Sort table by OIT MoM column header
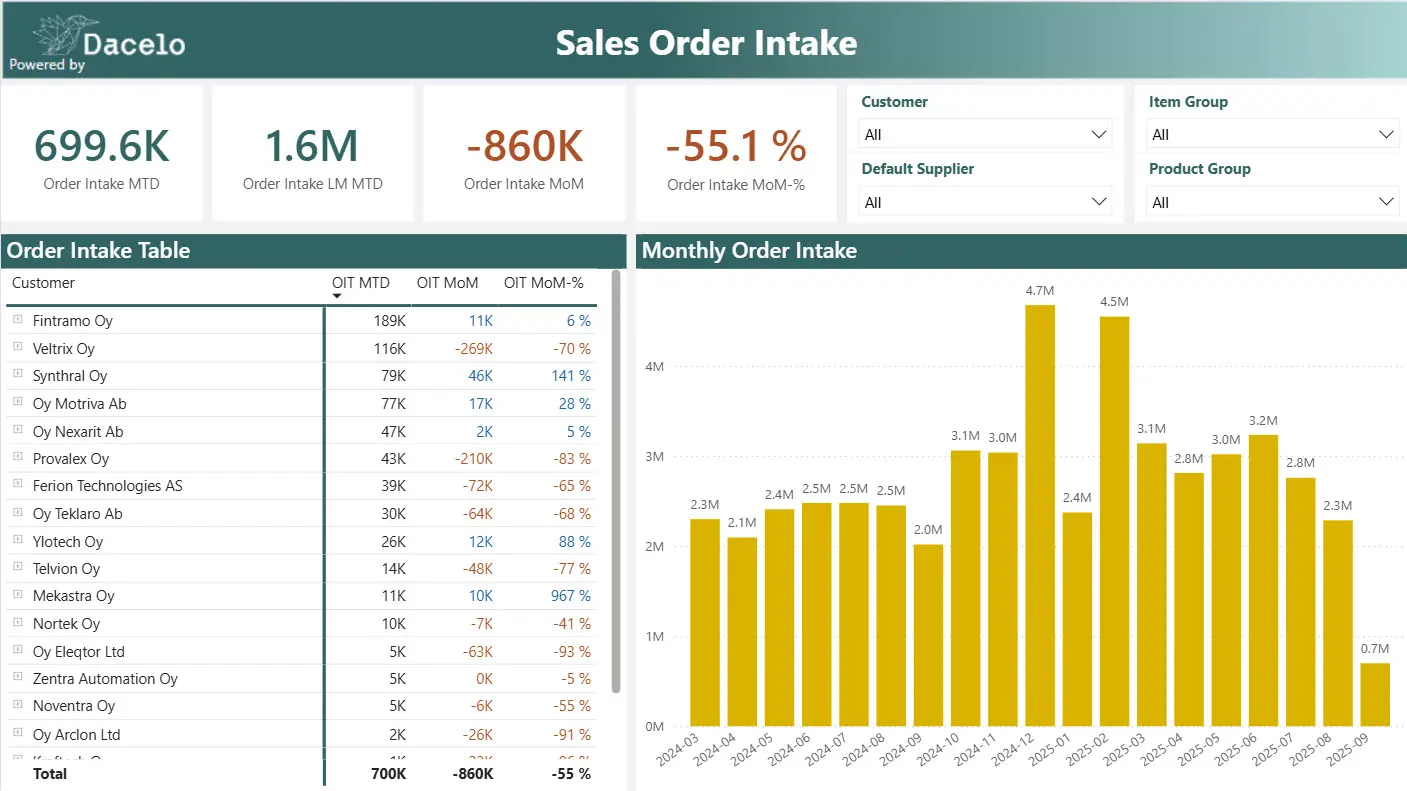 click(447, 283)
